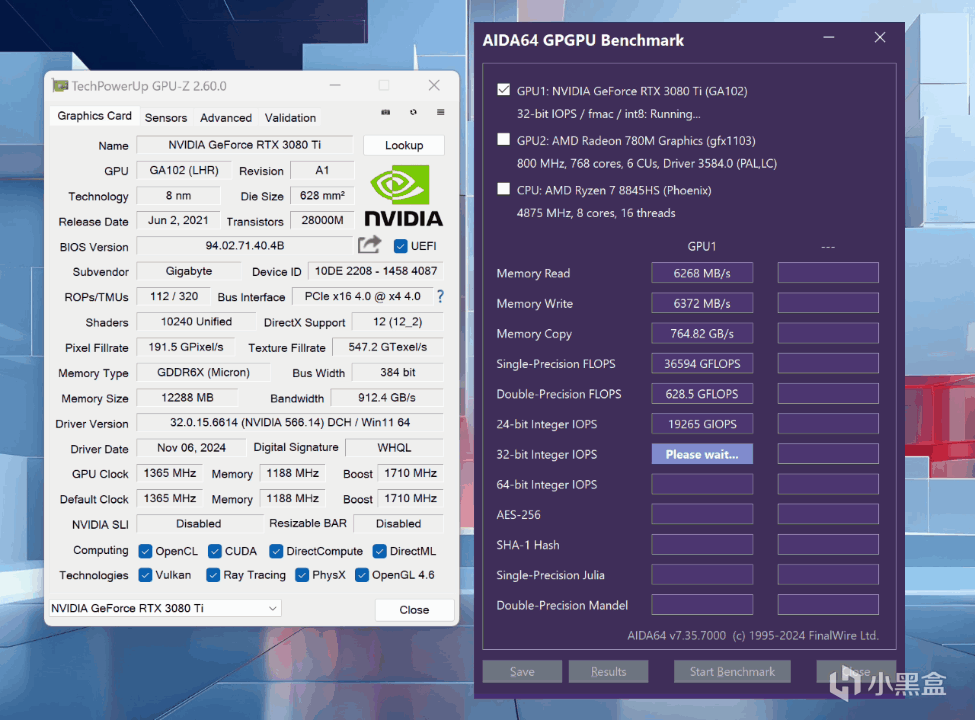Click the Digital Signature value WHQL

394,448
